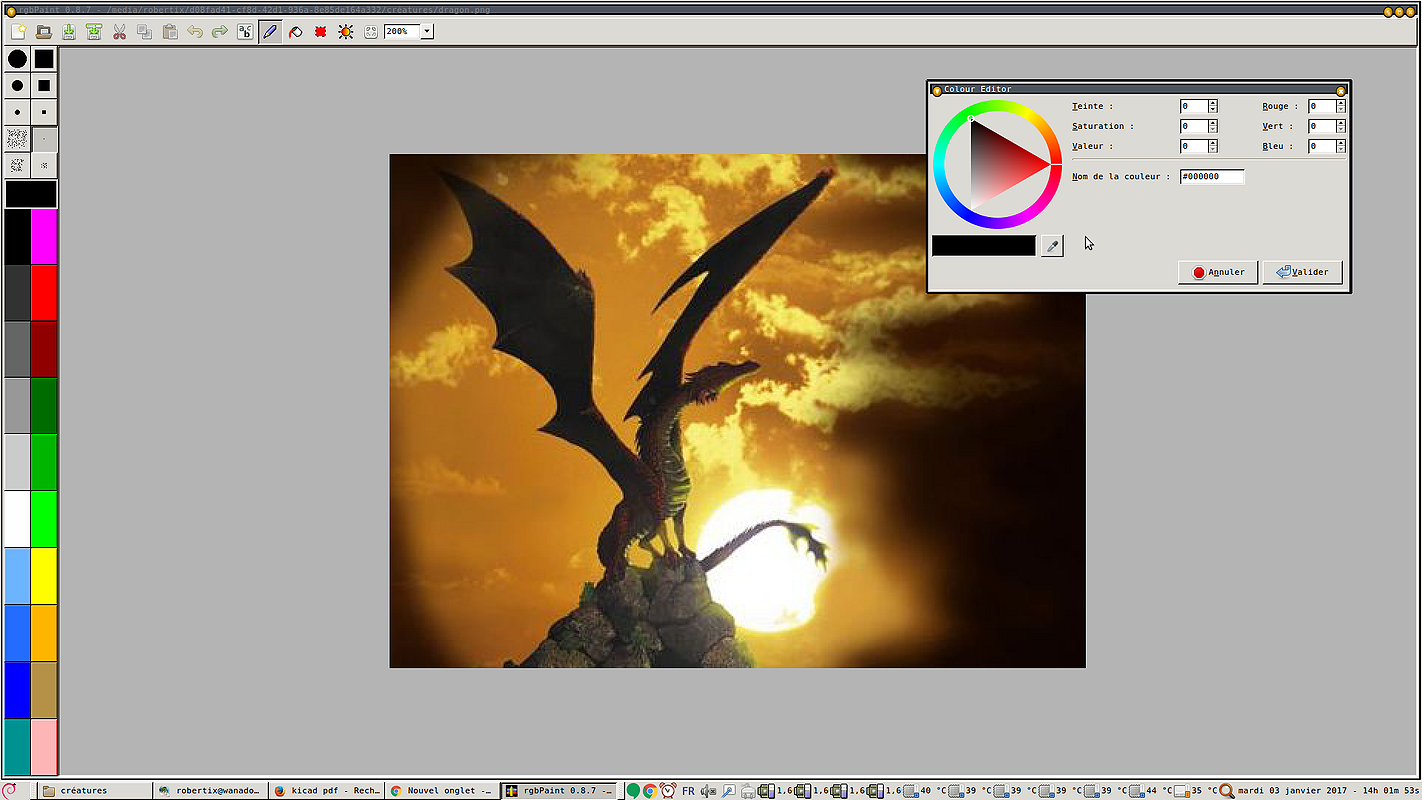Choose the small square brush
Viewport: 1422px width, 800px height.
pos(44,112)
